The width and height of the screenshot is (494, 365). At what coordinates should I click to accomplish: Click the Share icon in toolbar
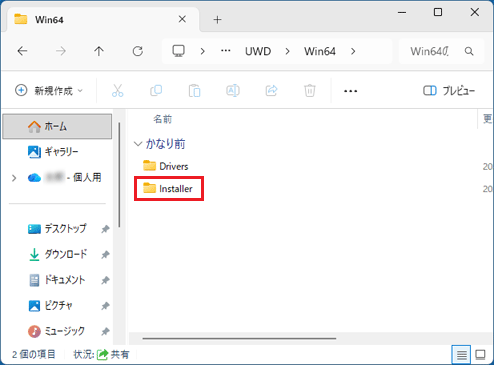(271, 91)
